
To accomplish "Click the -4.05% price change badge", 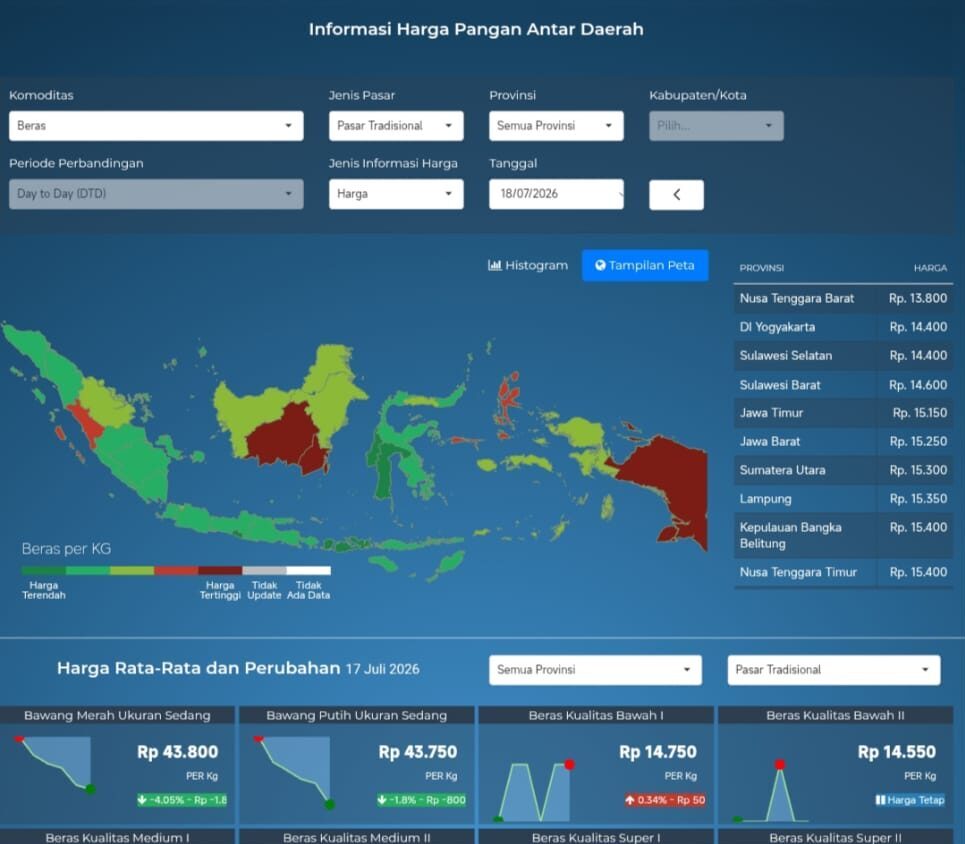I will tap(182, 800).
